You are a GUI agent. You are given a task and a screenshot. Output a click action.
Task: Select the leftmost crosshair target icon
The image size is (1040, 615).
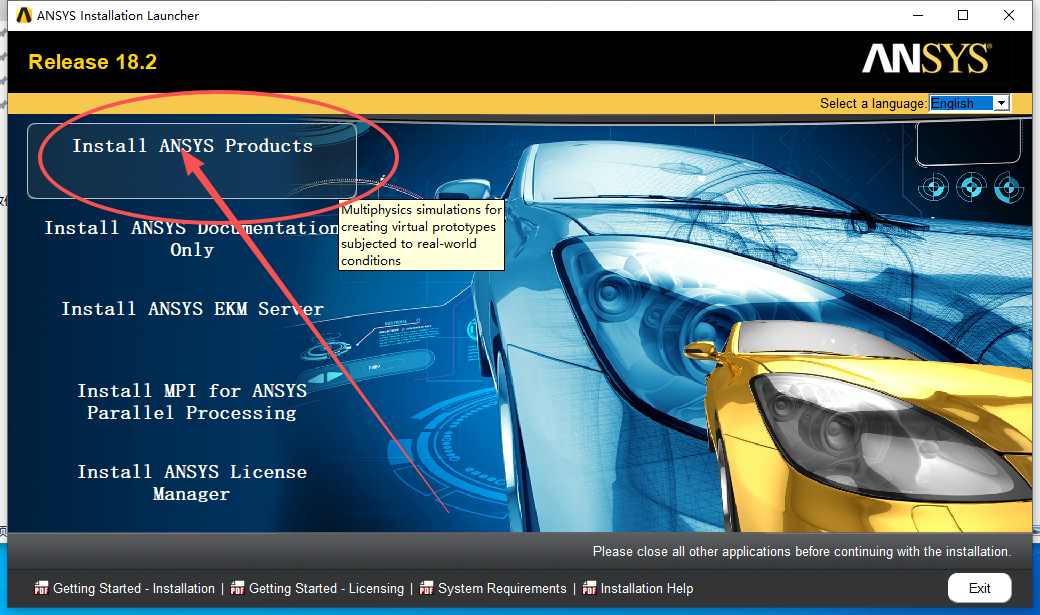click(934, 187)
